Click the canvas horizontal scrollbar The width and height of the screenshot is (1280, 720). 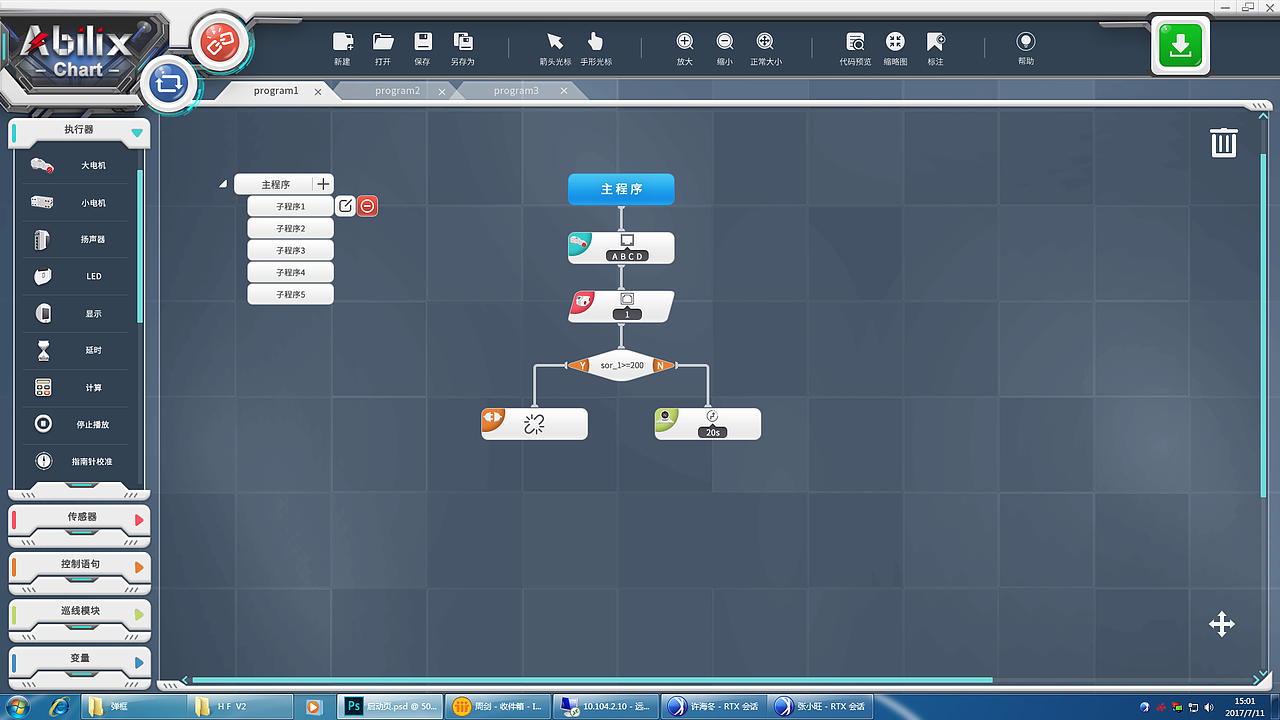click(592, 680)
